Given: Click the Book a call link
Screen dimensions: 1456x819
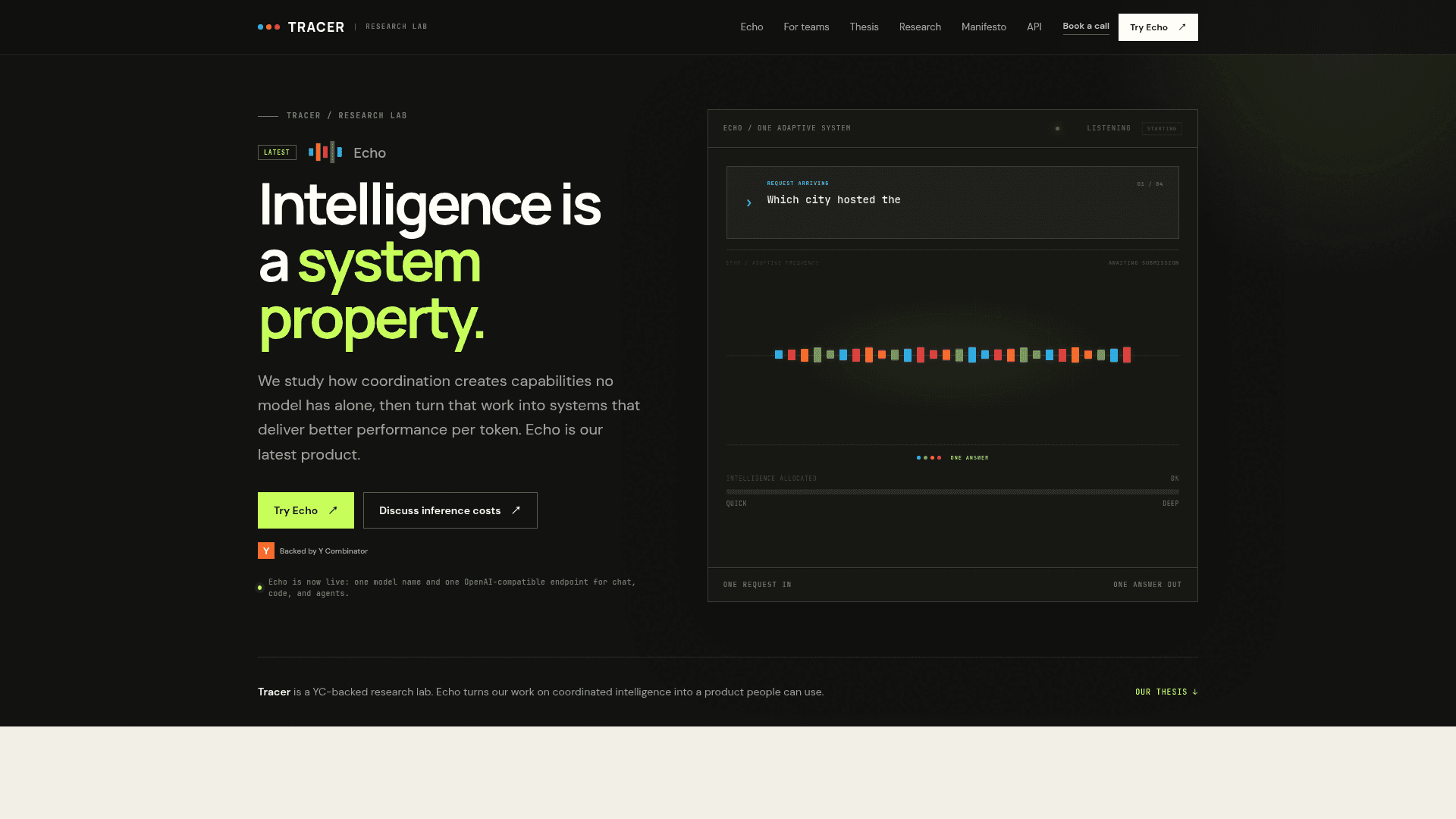Looking at the screenshot, I should point(1086,27).
